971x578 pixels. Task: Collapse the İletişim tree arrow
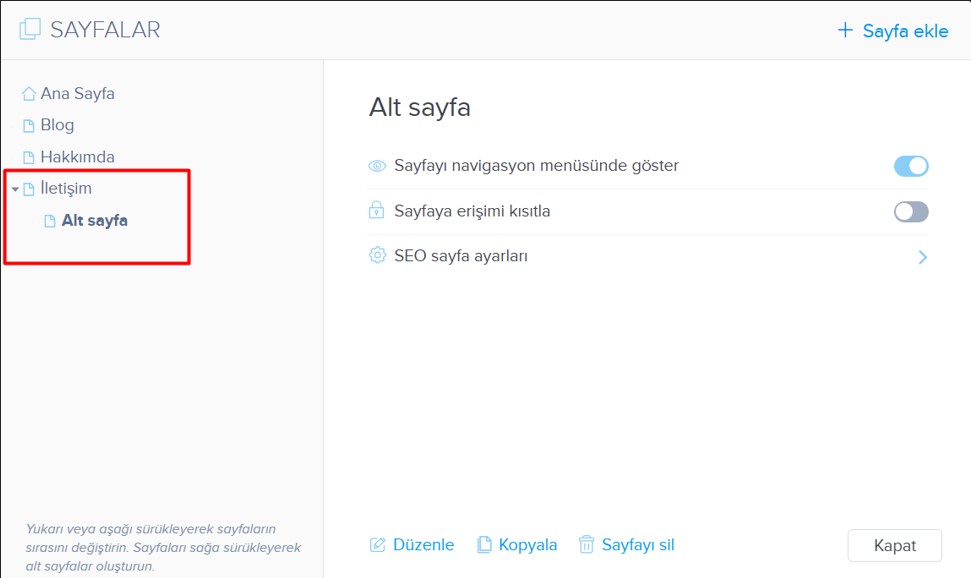coord(15,189)
